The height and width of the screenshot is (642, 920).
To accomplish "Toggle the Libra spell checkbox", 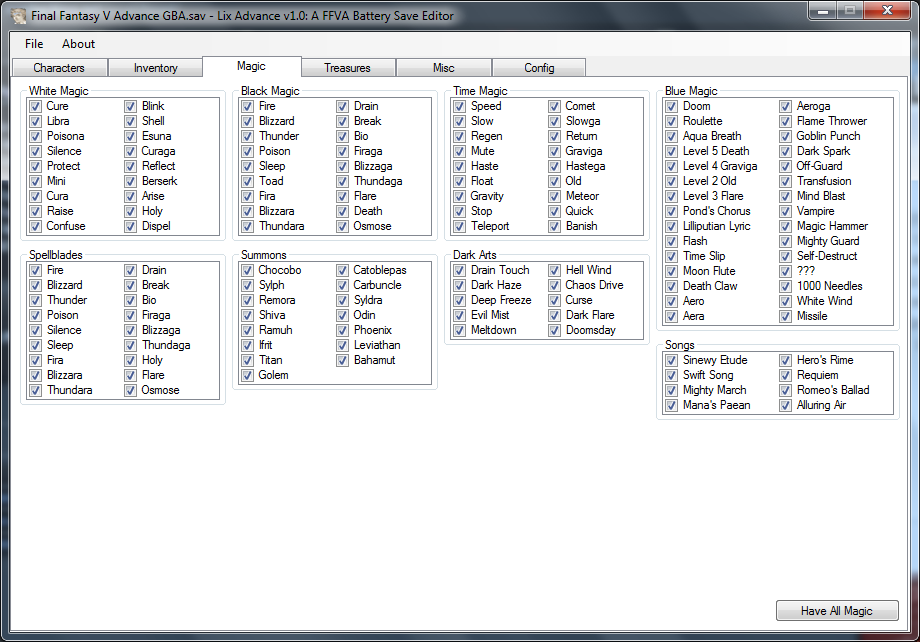I will pos(36,121).
